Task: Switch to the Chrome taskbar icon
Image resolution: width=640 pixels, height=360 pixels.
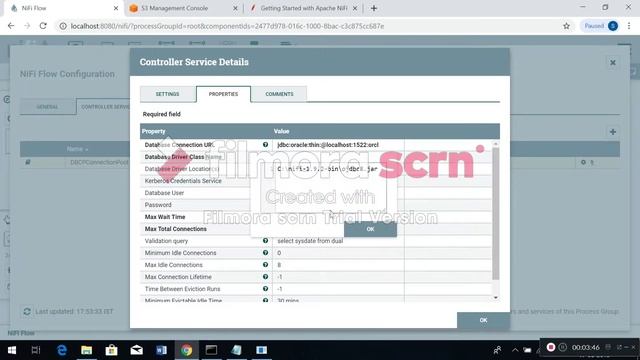Action: [187, 350]
